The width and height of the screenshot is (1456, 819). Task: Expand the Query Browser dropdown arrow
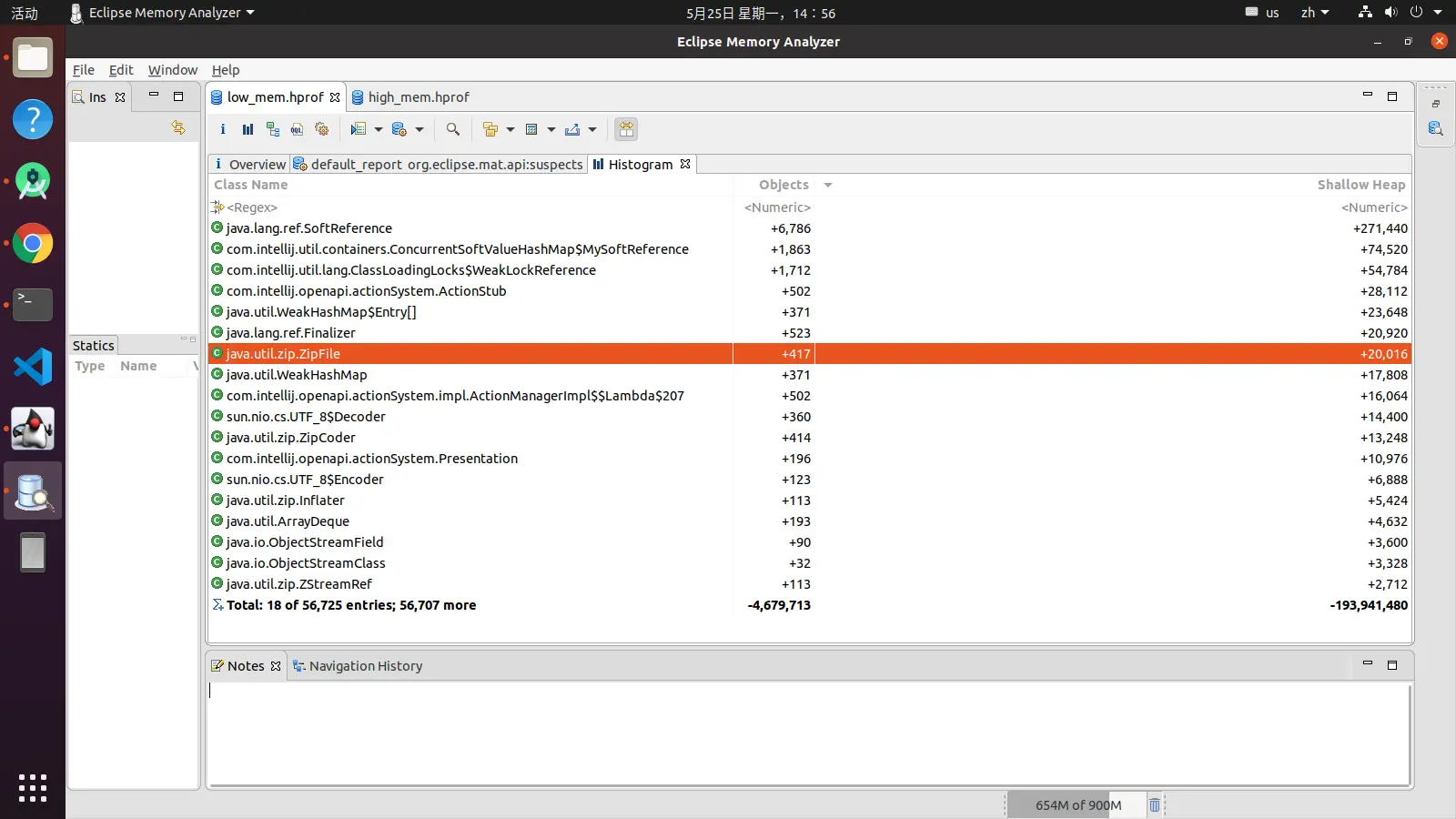[420, 129]
